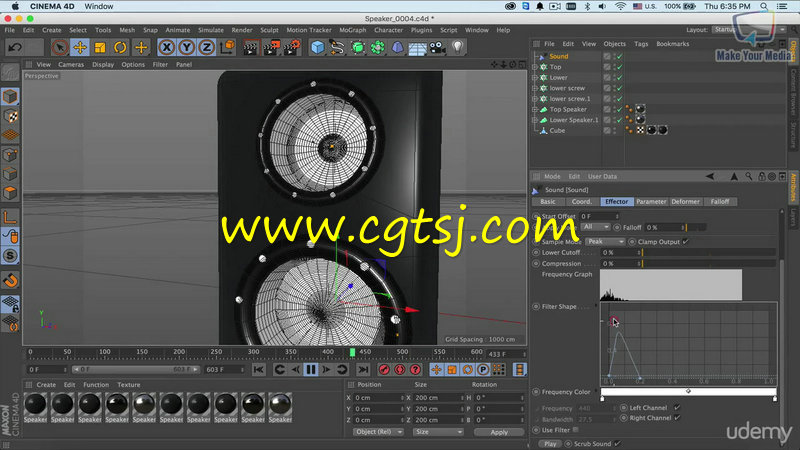
Task: Toggle Right Channel checkbox
Action: click(x=677, y=418)
